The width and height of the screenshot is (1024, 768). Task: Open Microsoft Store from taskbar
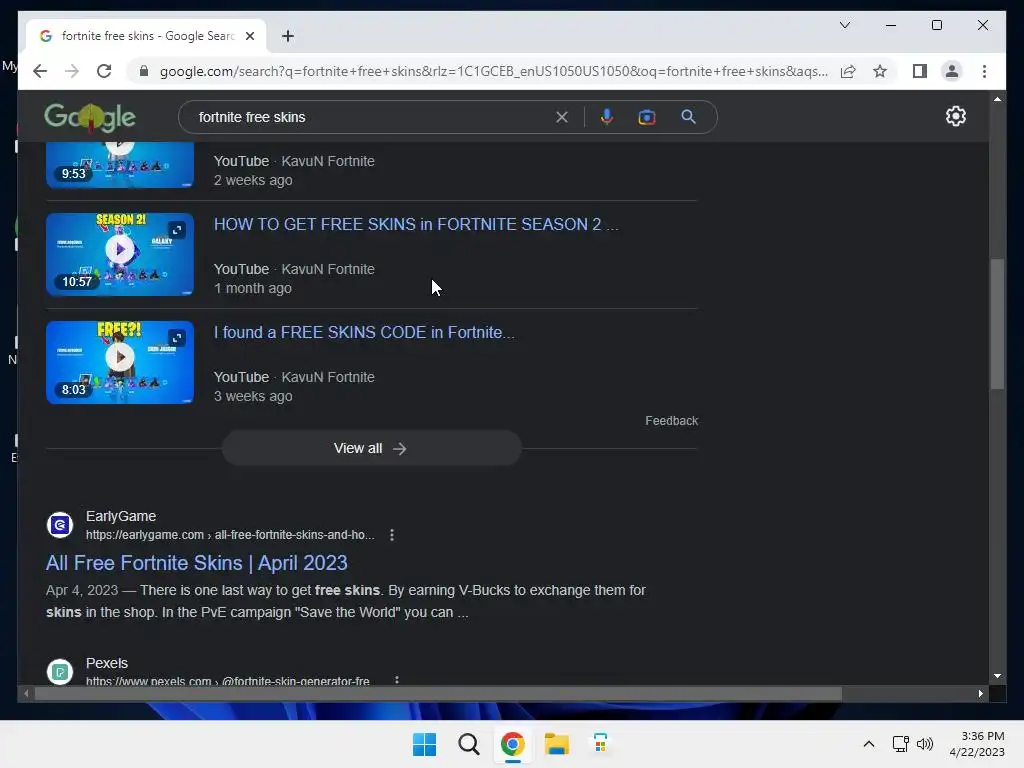click(x=600, y=744)
